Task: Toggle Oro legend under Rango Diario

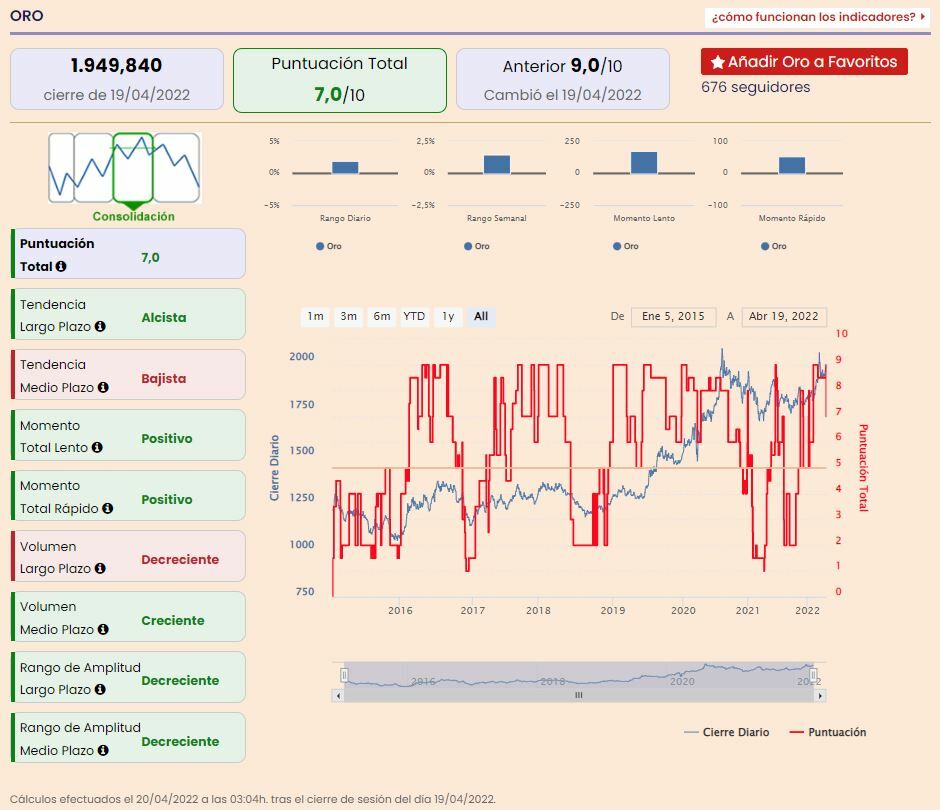Action: (x=329, y=246)
